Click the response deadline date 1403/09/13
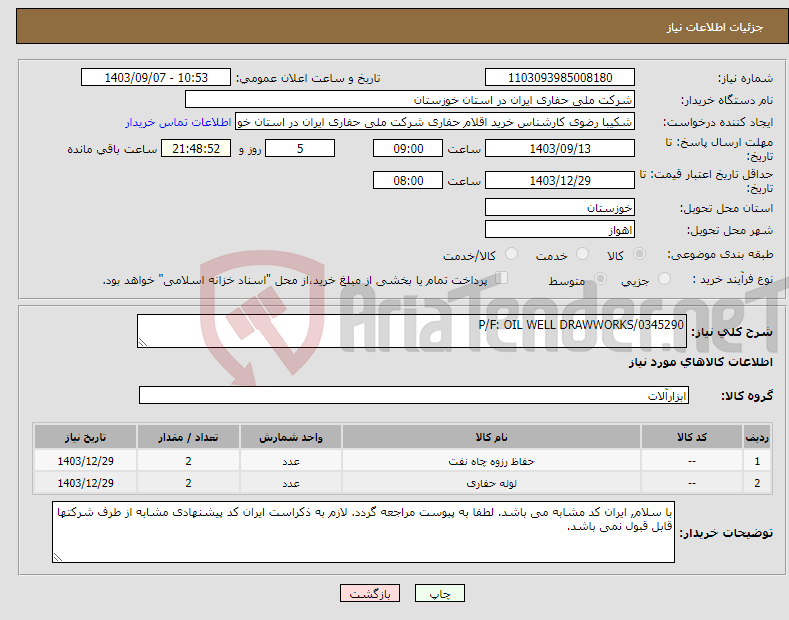The width and height of the screenshot is (789, 620). coord(560,148)
